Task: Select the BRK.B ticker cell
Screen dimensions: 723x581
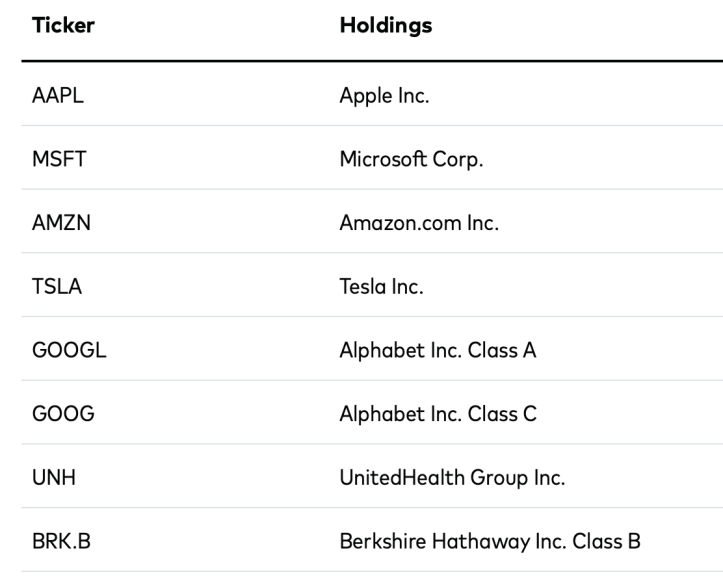Action: (61, 541)
